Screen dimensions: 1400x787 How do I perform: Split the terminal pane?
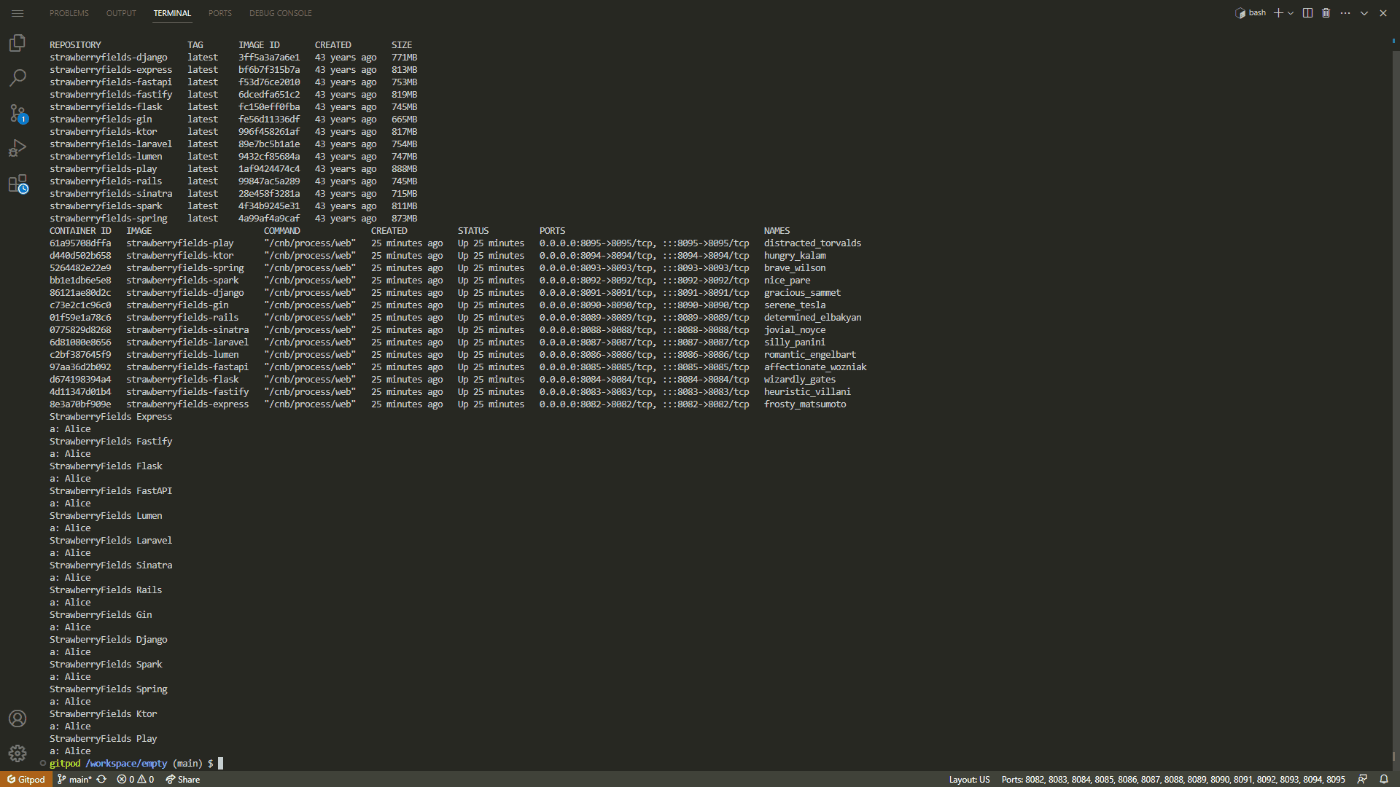1308,13
